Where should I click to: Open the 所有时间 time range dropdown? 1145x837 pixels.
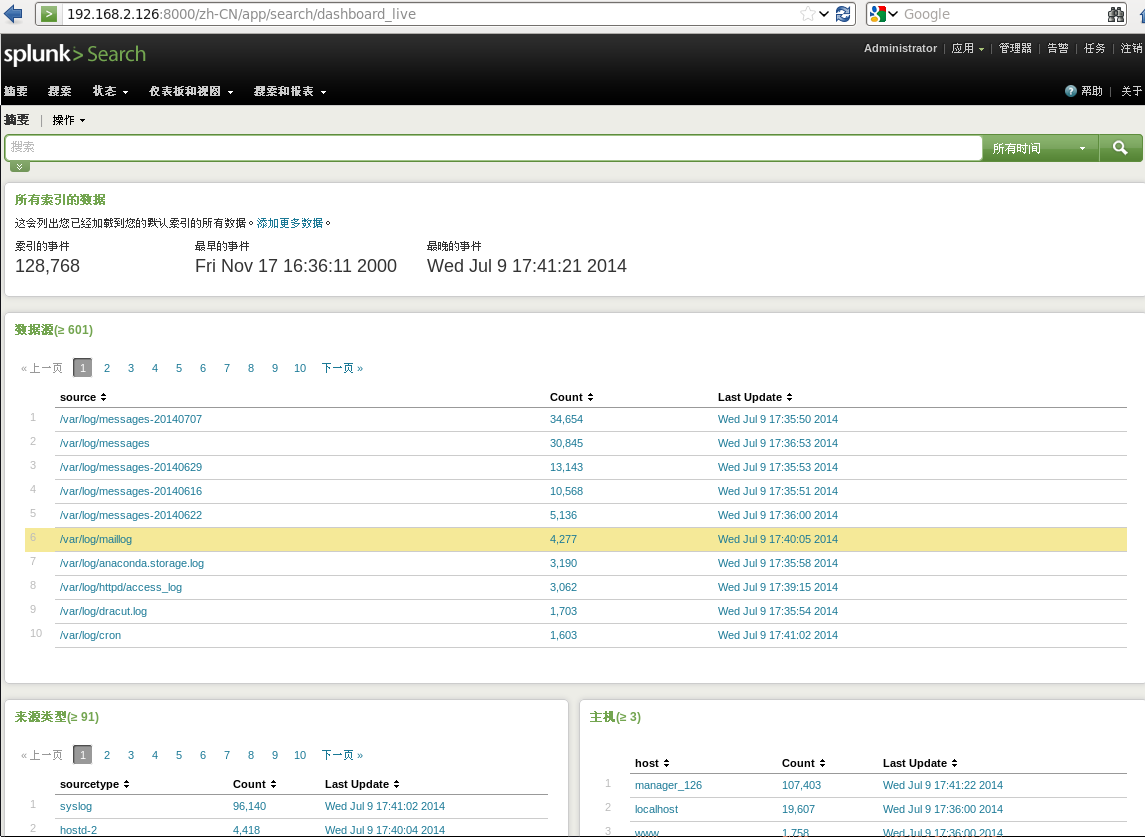point(1040,148)
